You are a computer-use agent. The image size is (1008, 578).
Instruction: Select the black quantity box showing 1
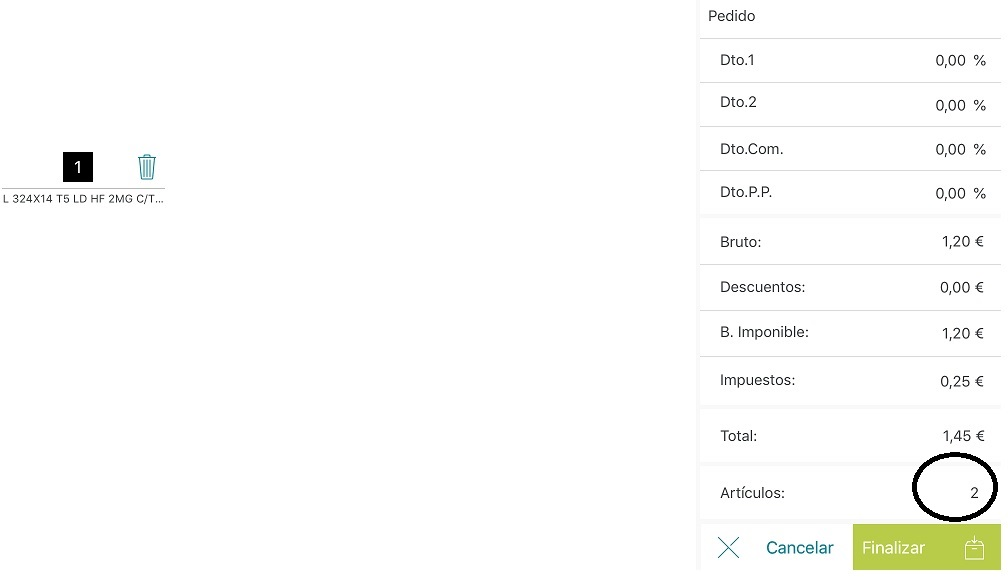(x=78, y=167)
